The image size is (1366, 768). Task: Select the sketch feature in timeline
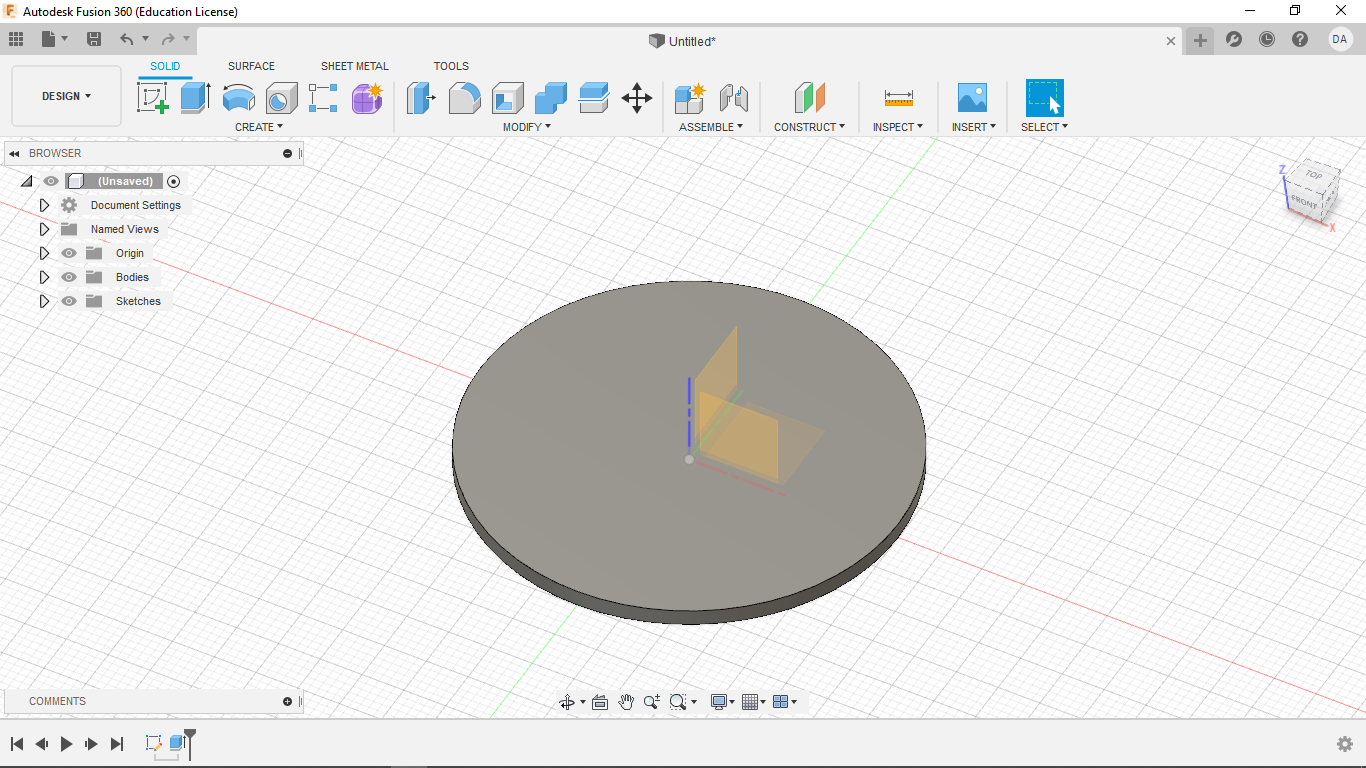[x=154, y=743]
